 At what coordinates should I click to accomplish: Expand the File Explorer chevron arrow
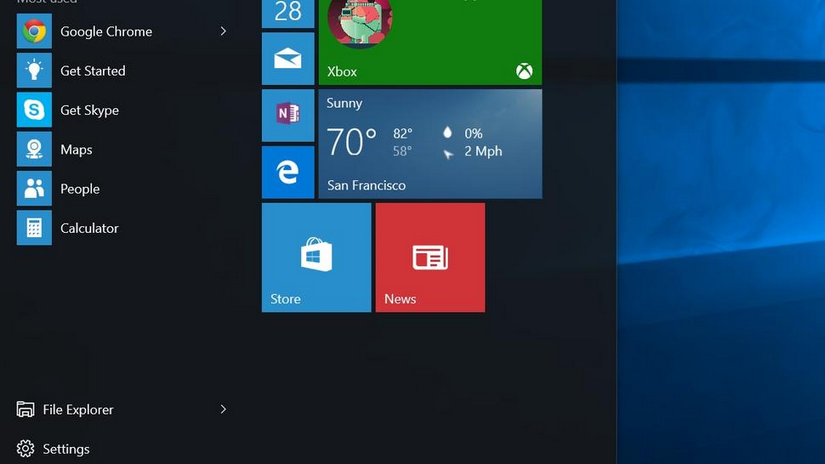(223, 410)
